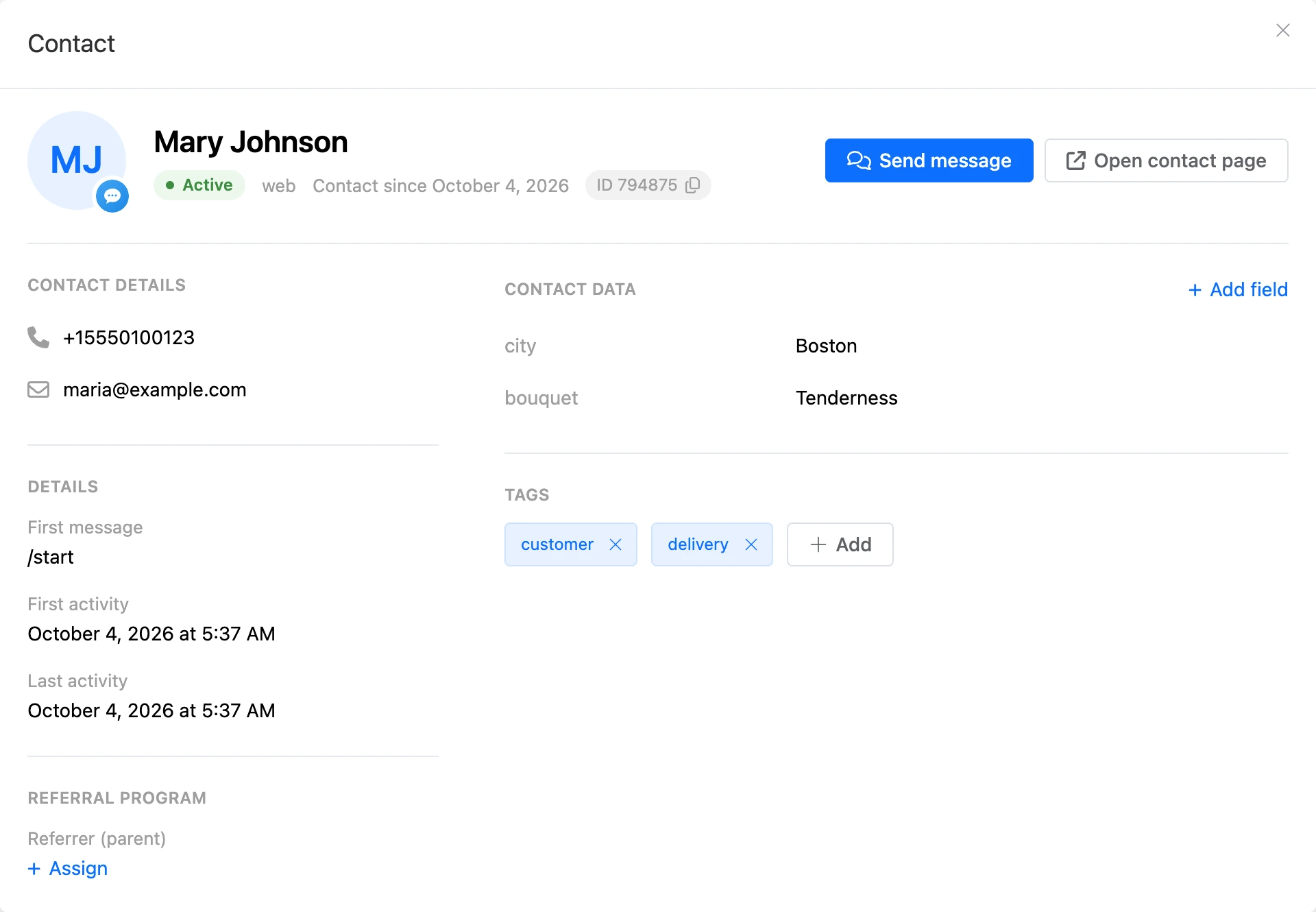Click the First activity date value
The height and width of the screenshot is (912, 1316).
click(x=151, y=634)
